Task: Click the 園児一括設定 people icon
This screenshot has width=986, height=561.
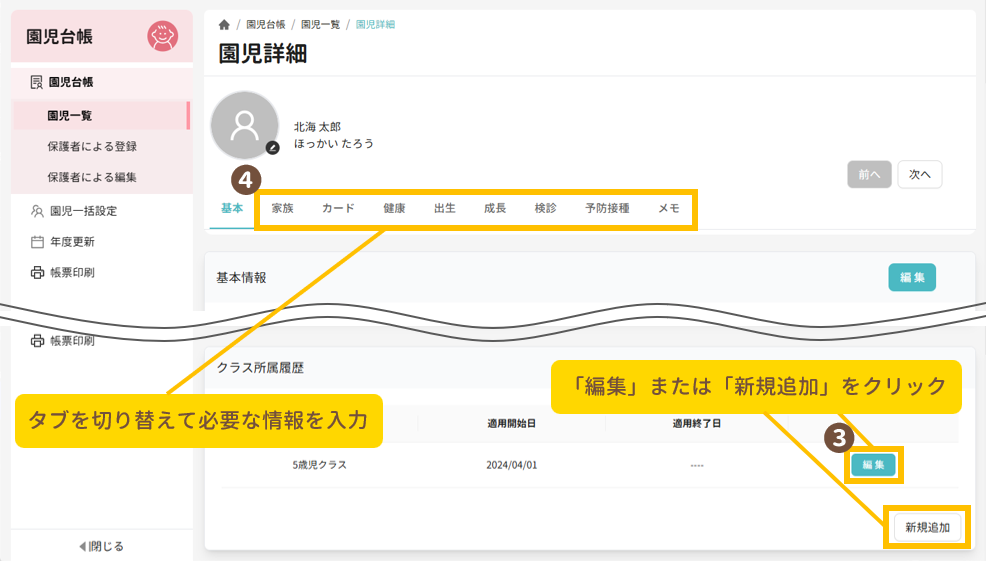Action: tap(37, 211)
